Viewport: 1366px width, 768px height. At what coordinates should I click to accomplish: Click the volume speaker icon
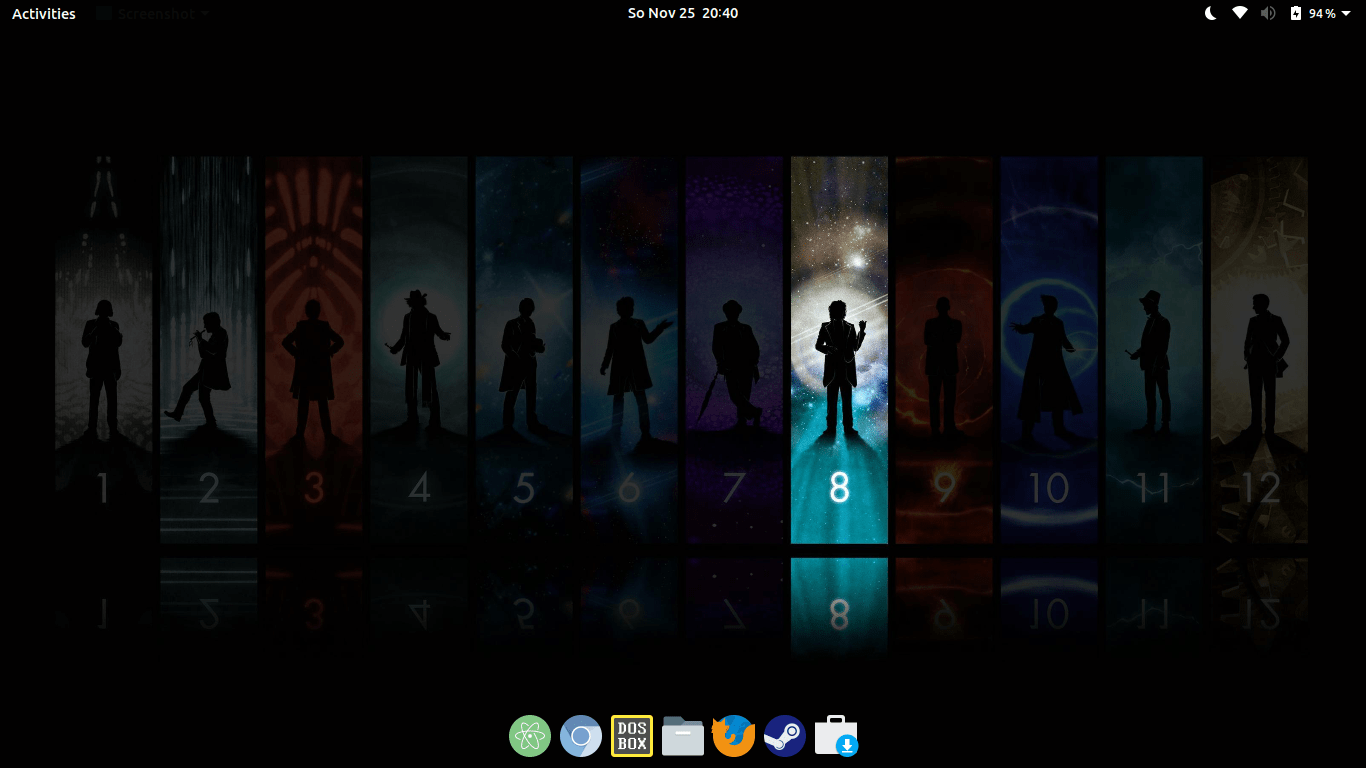point(1268,13)
